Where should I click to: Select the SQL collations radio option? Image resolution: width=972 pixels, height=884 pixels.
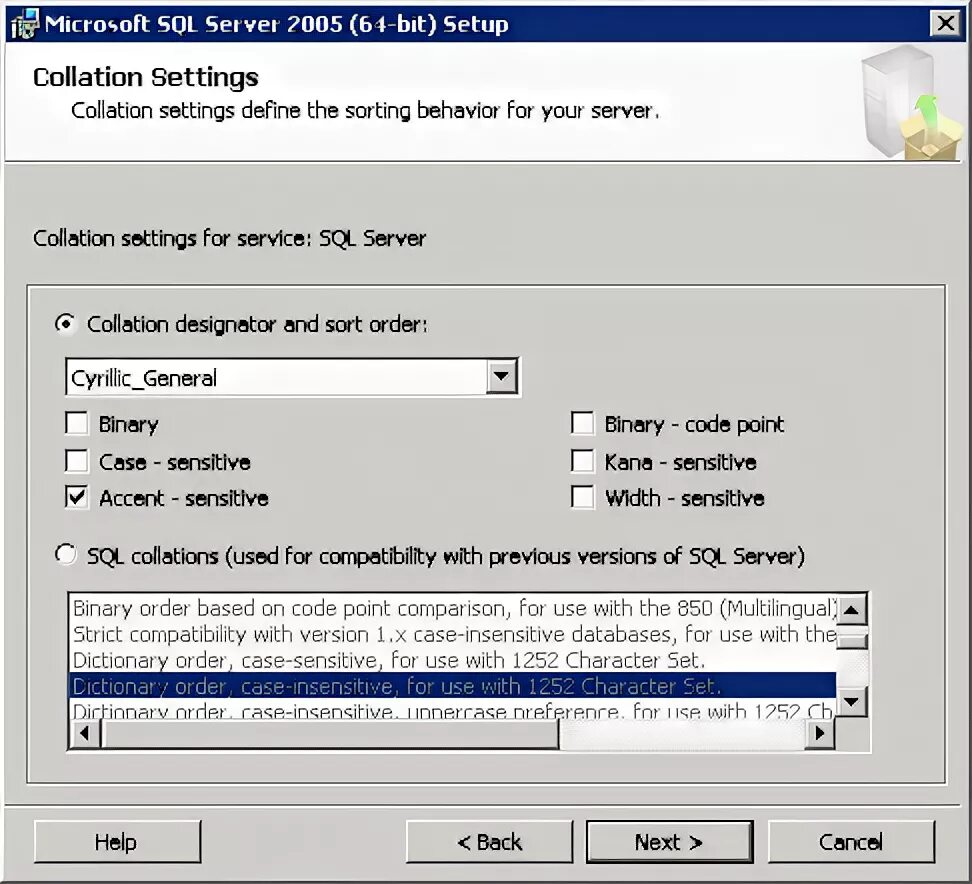pyautogui.click(x=65, y=555)
